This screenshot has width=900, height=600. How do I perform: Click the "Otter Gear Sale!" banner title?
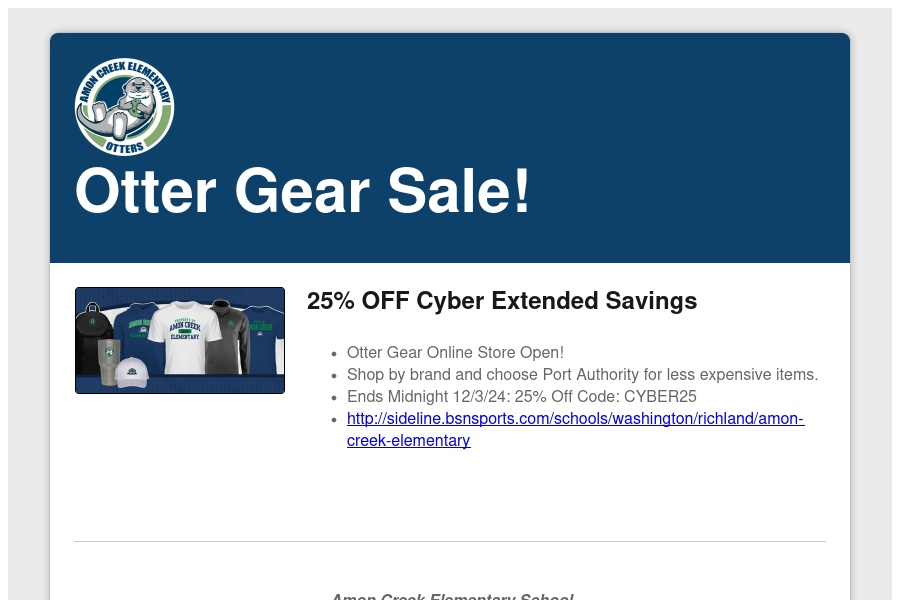point(302,191)
